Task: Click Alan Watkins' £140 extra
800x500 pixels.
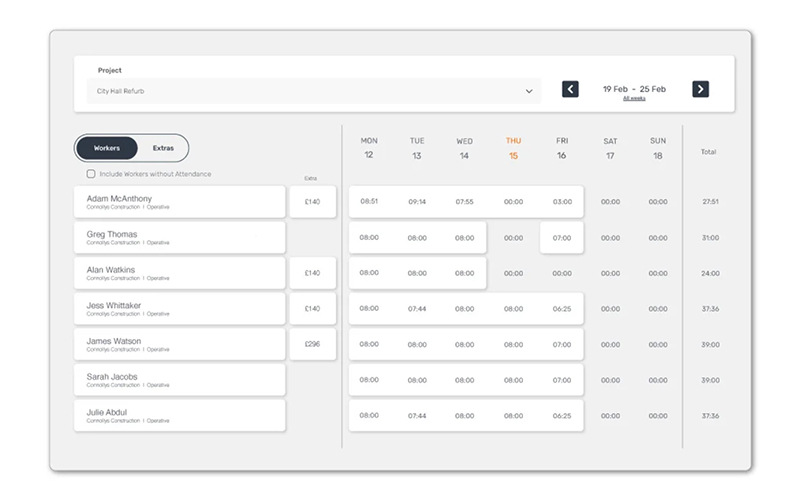Action: [313, 273]
